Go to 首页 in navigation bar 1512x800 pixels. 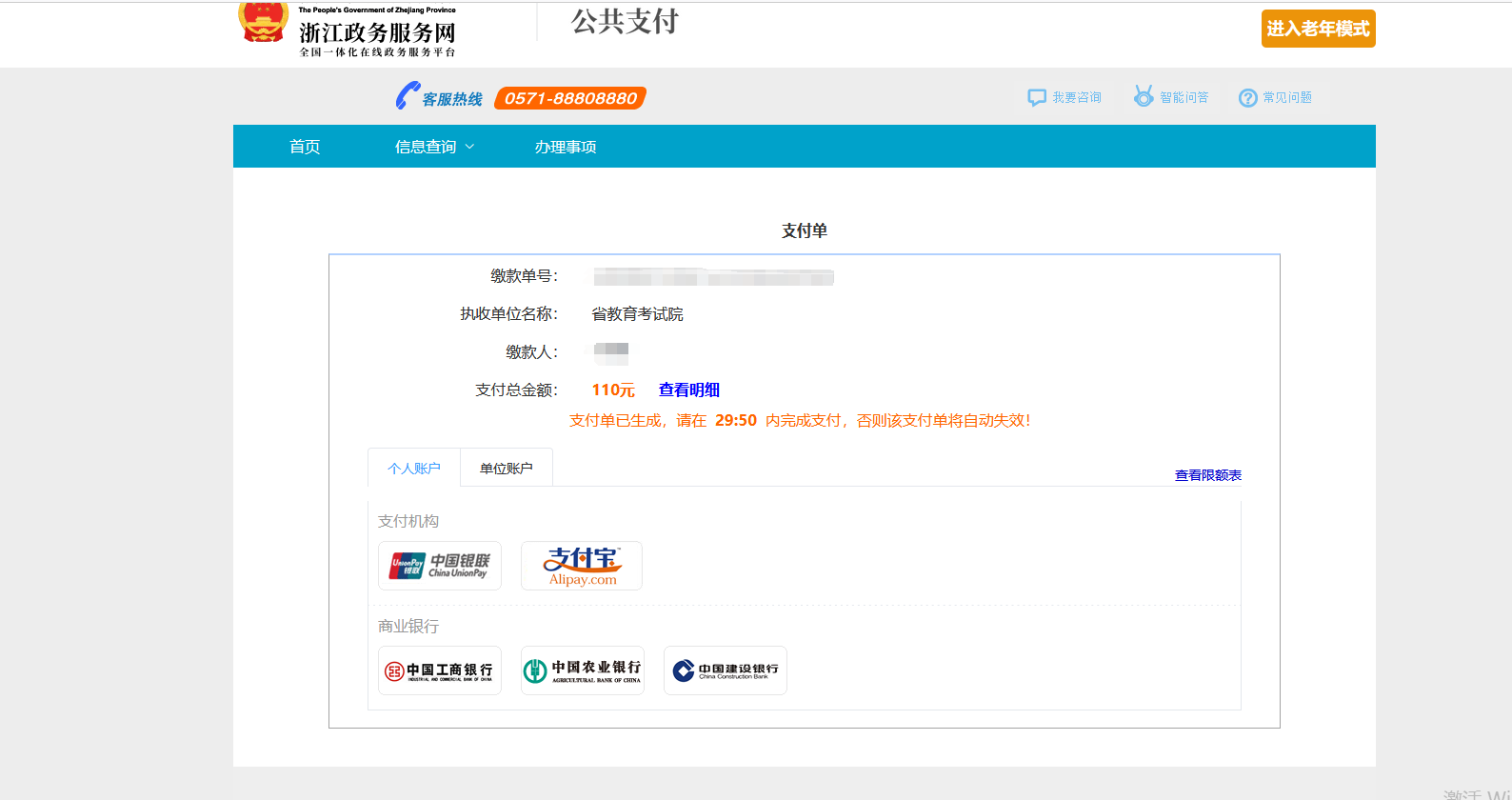coord(305,147)
